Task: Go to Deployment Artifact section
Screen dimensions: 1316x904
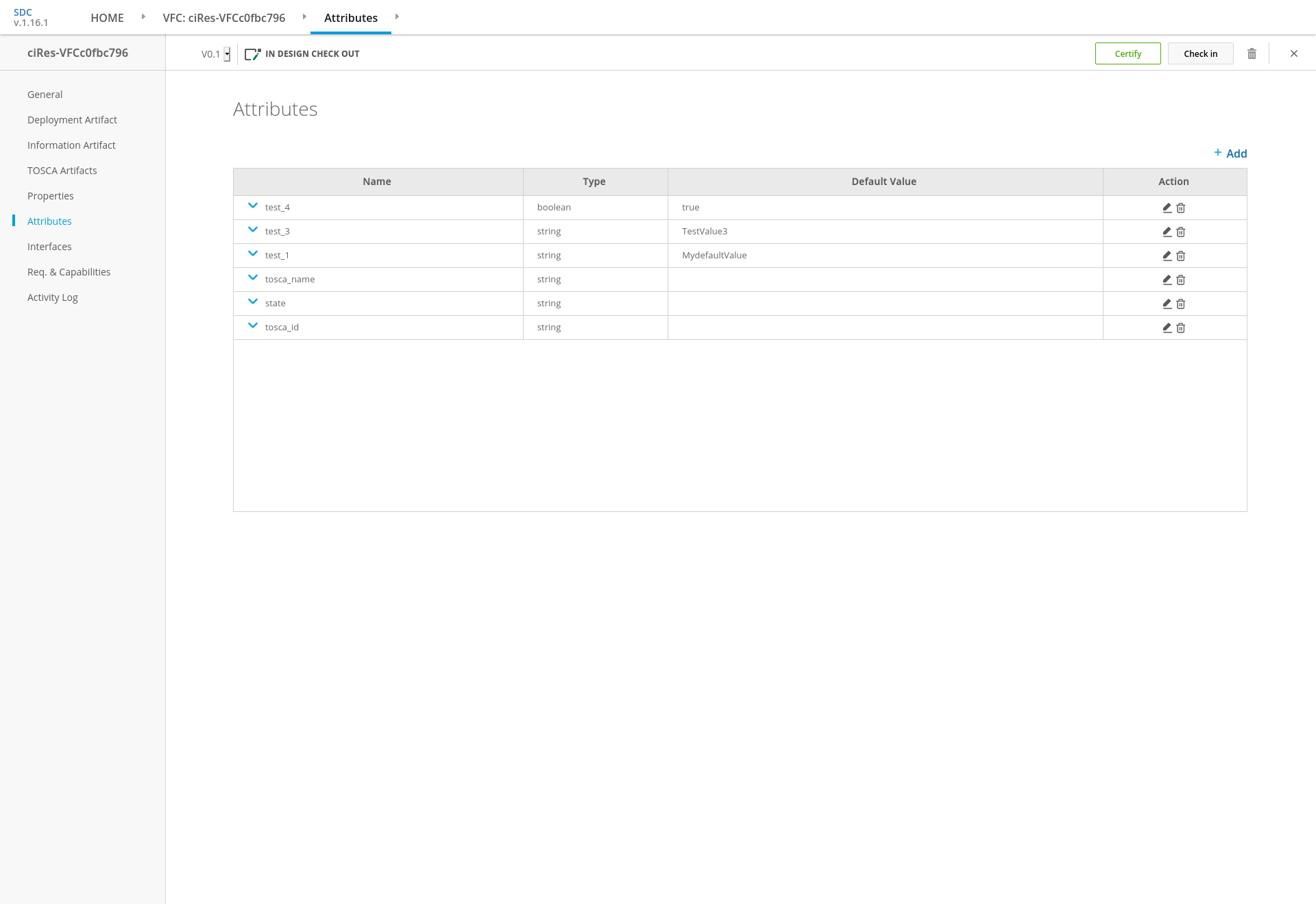Action: click(x=72, y=120)
